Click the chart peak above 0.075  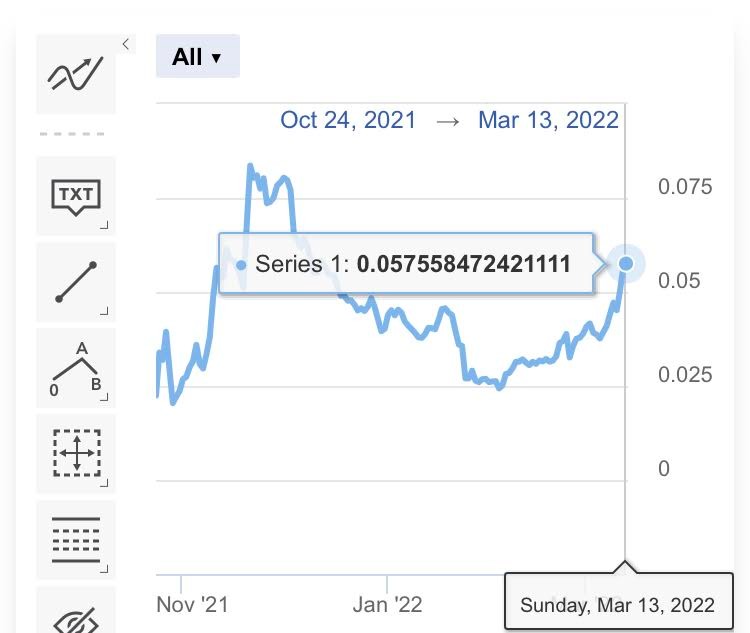coord(250,166)
